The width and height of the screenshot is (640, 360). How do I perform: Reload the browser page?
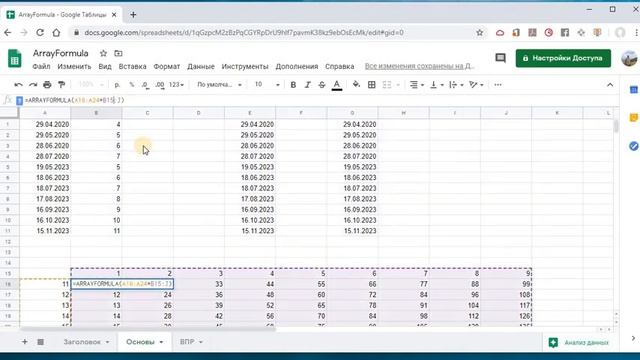tap(40, 33)
